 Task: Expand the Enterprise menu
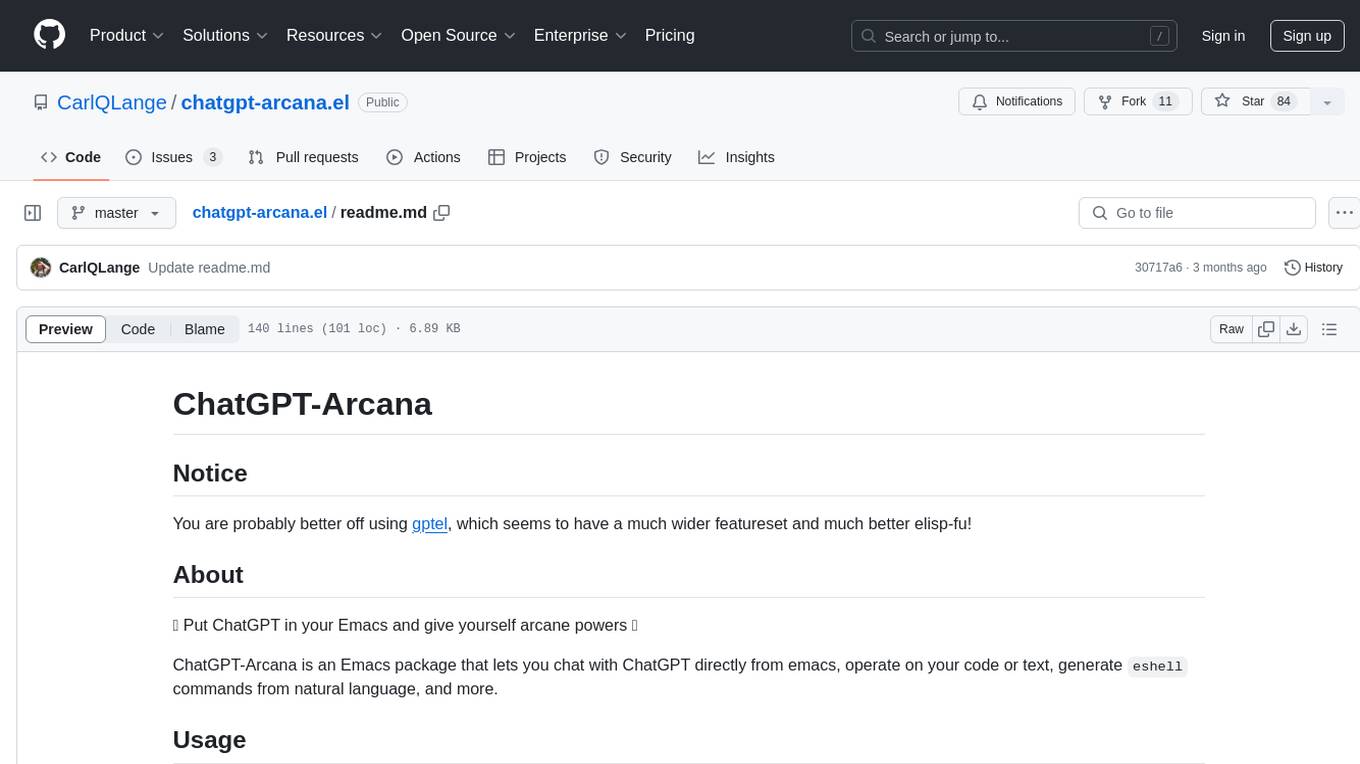click(580, 35)
